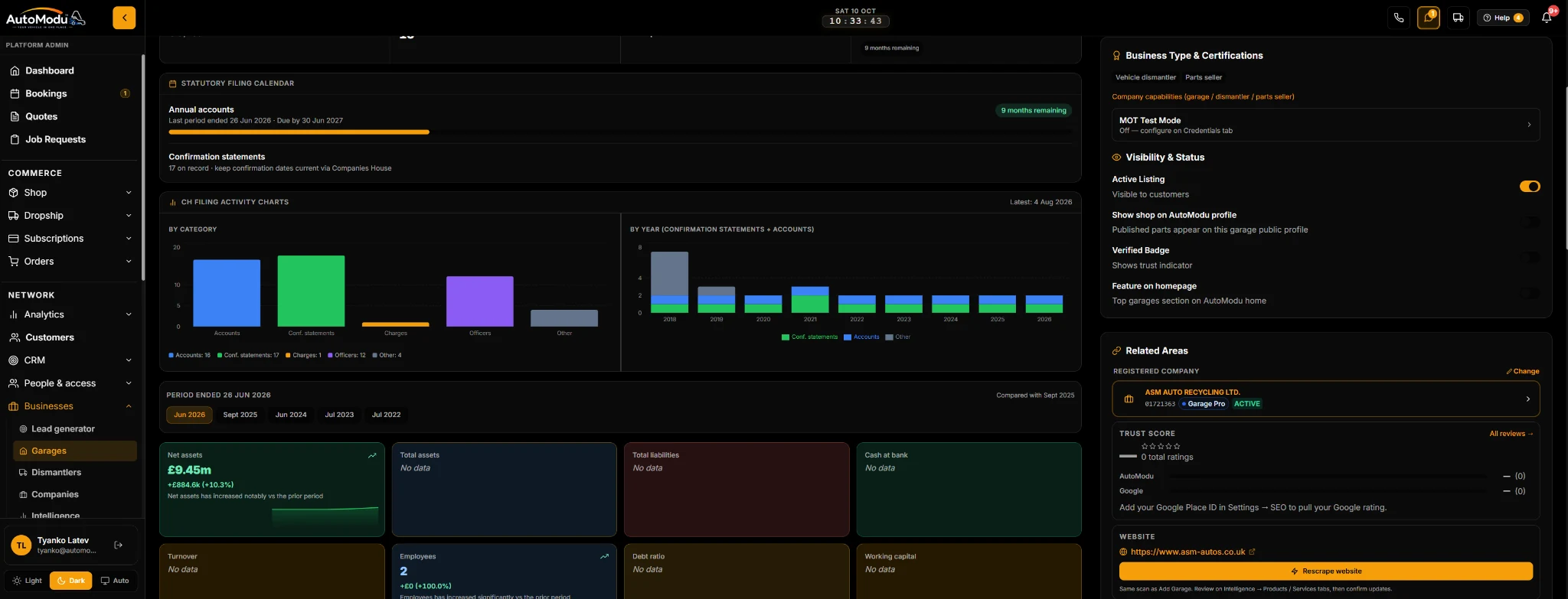Image resolution: width=1568 pixels, height=599 pixels.
Task: Open the notifications bell
Action: [x=1547, y=18]
